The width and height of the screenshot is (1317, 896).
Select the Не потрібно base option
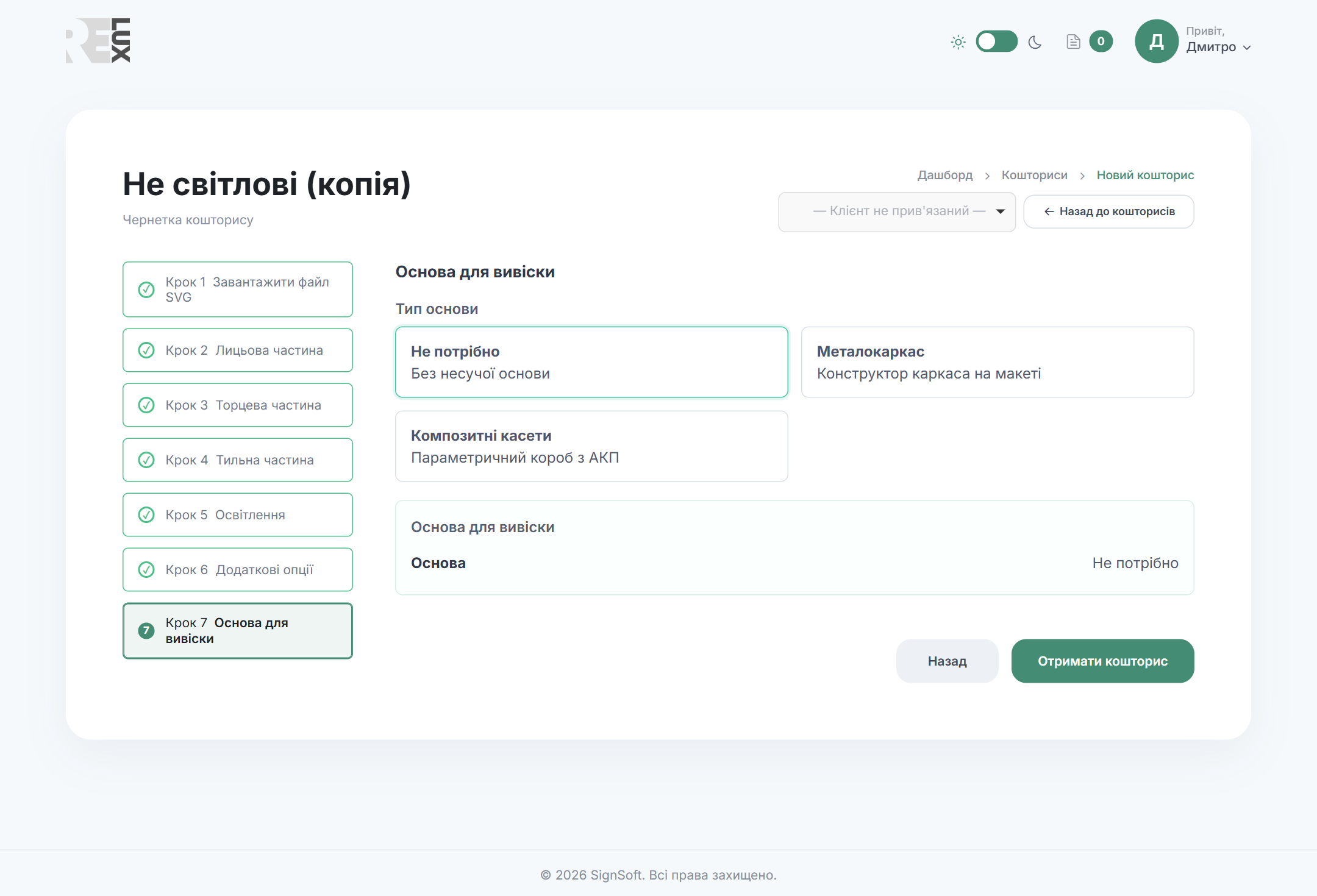coord(591,362)
